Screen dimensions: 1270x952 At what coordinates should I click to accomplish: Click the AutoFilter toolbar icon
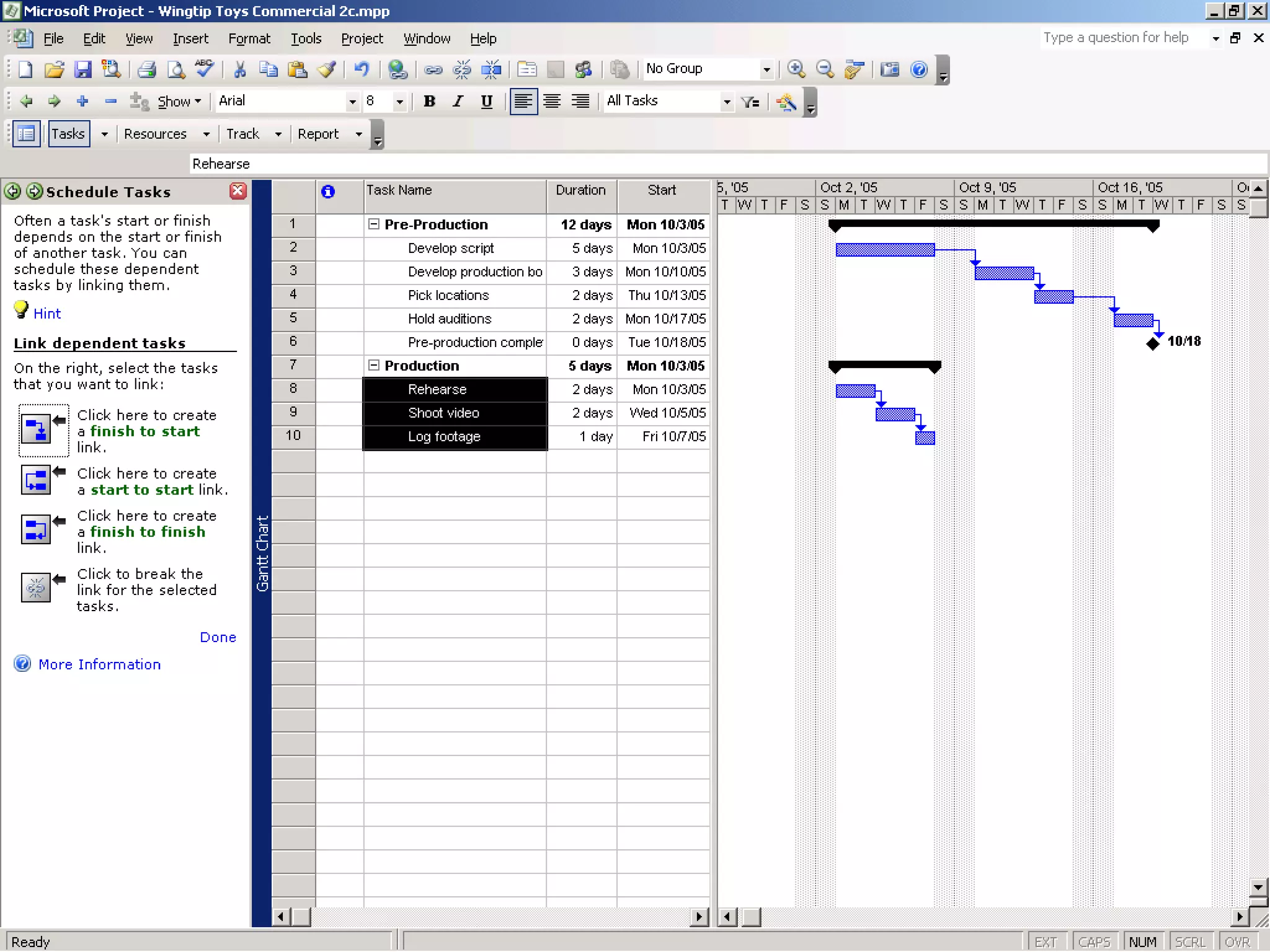click(750, 102)
